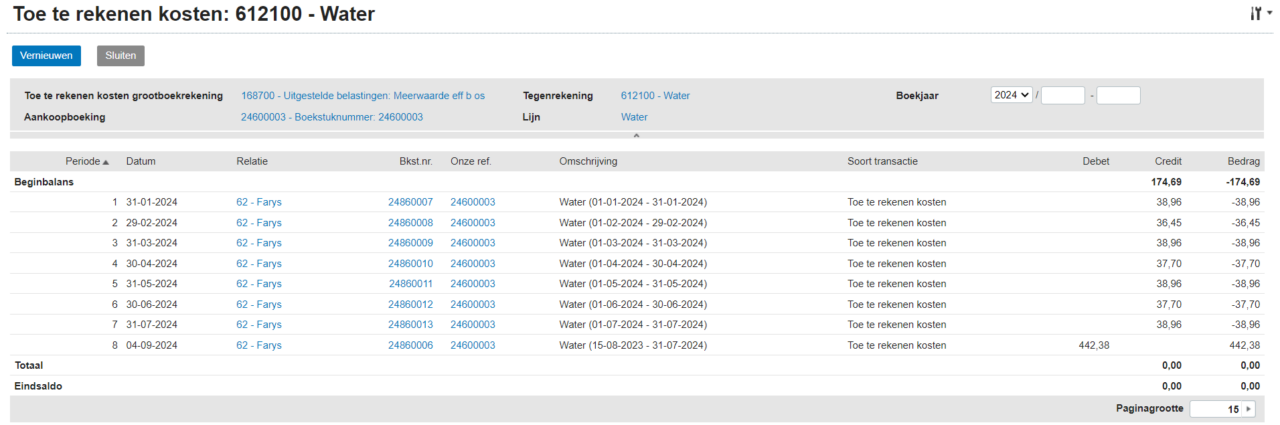Click the Vernieuwen button
The width and height of the screenshot is (1280, 425).
(x=46, y=56)
